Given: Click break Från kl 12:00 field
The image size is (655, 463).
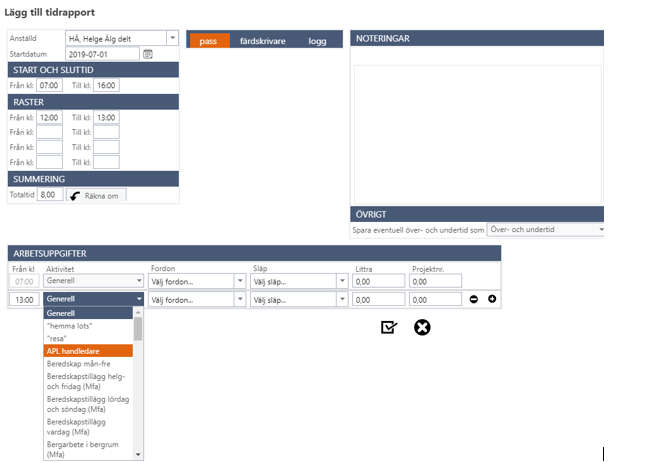Looking at the screenshot, I should 49,117.
